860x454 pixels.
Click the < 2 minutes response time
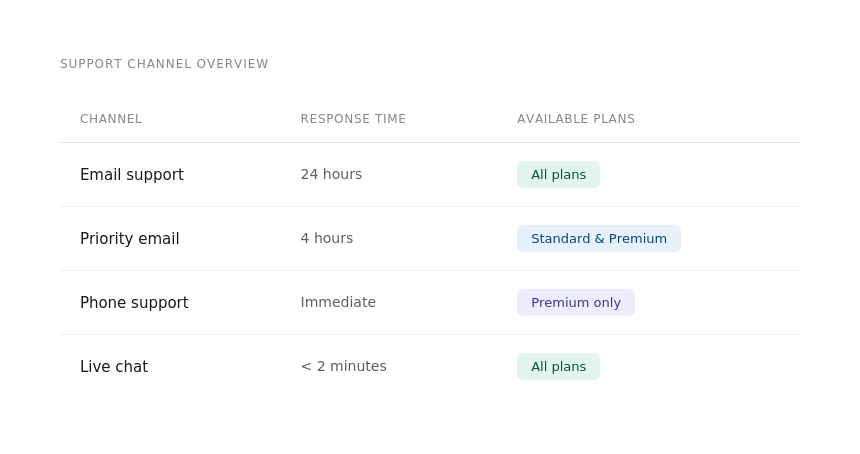pyautogui.click(x=343, y=366)
